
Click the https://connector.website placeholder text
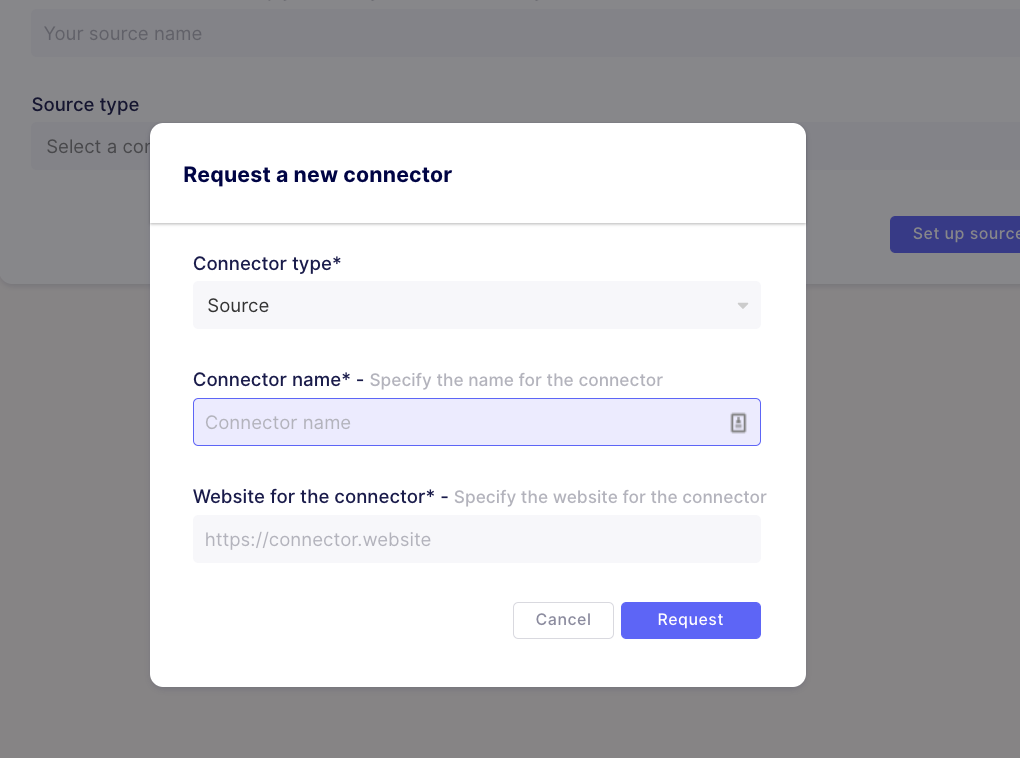coord(318,539)
